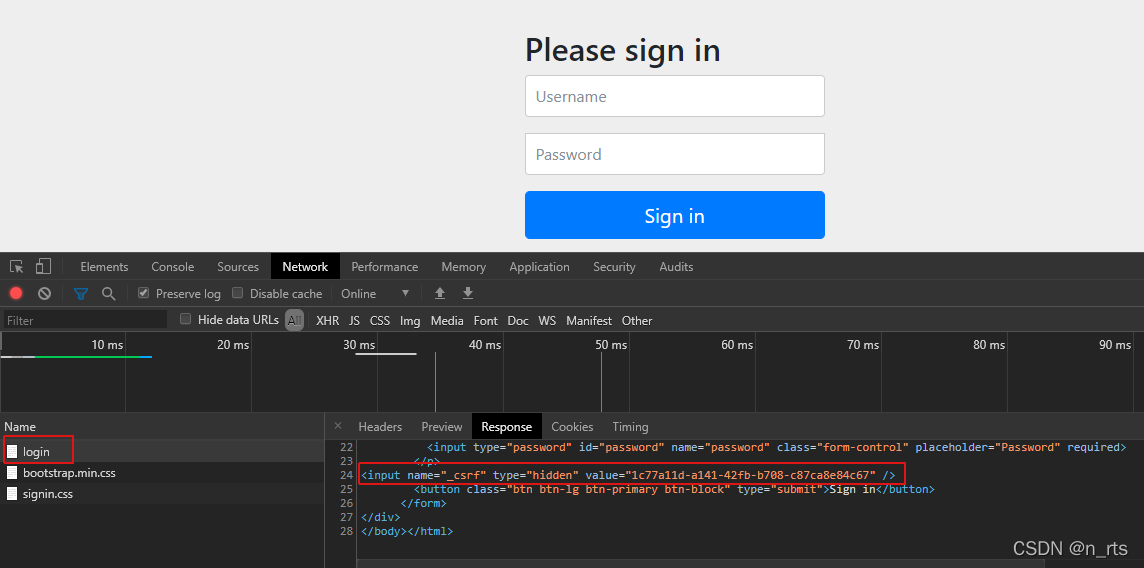Click the Name column header

162,427
